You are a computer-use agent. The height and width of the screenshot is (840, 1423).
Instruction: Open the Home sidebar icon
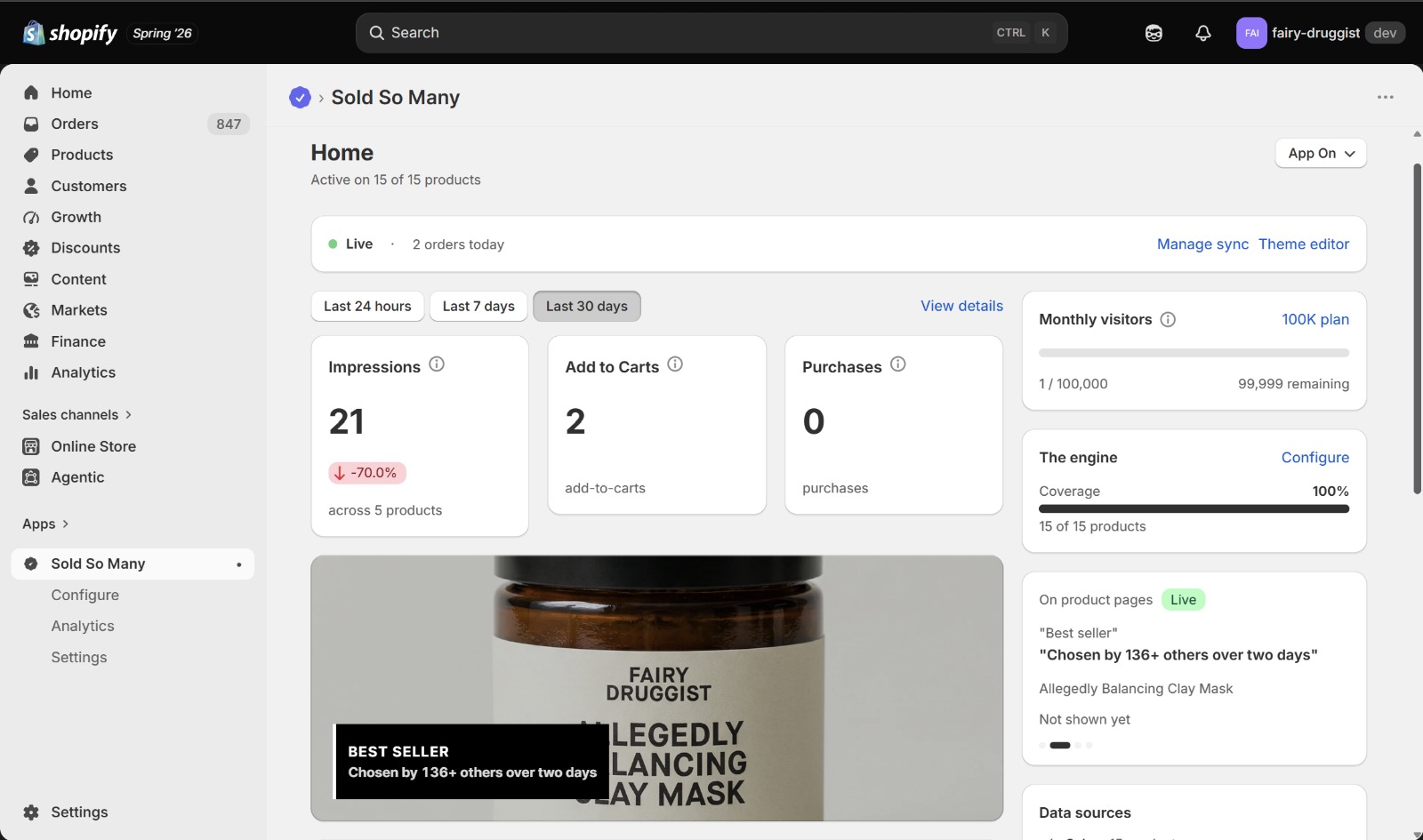coord(31,92)
